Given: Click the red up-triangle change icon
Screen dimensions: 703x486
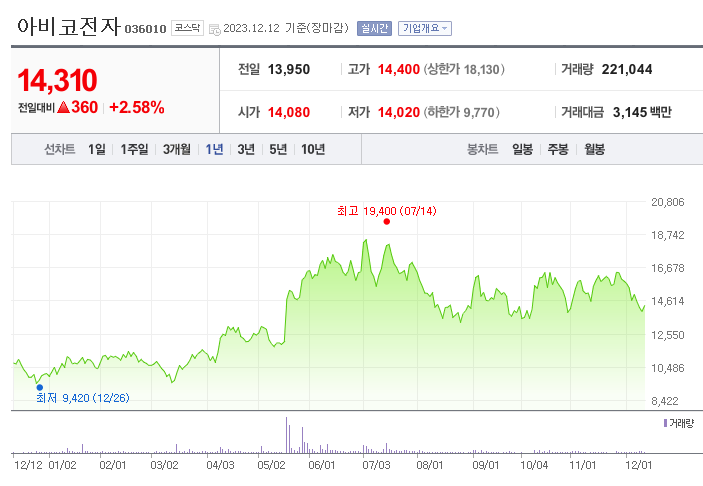Looking at the screenshot, I should (x=64, y=107).
